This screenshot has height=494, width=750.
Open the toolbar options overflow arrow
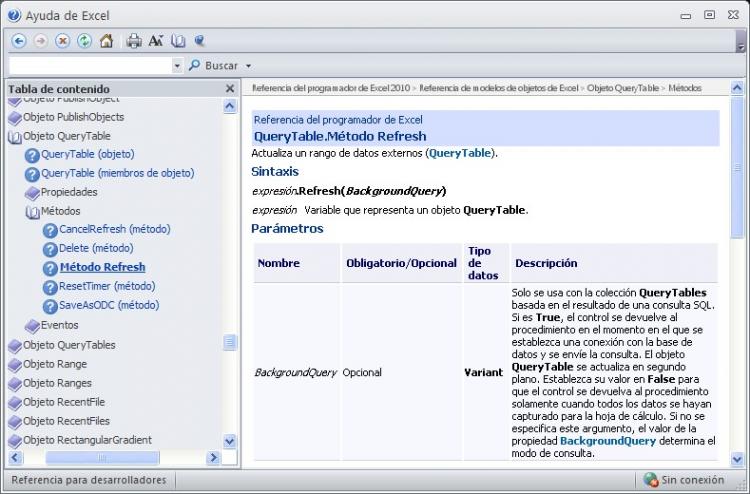click(x=741, y=47)
